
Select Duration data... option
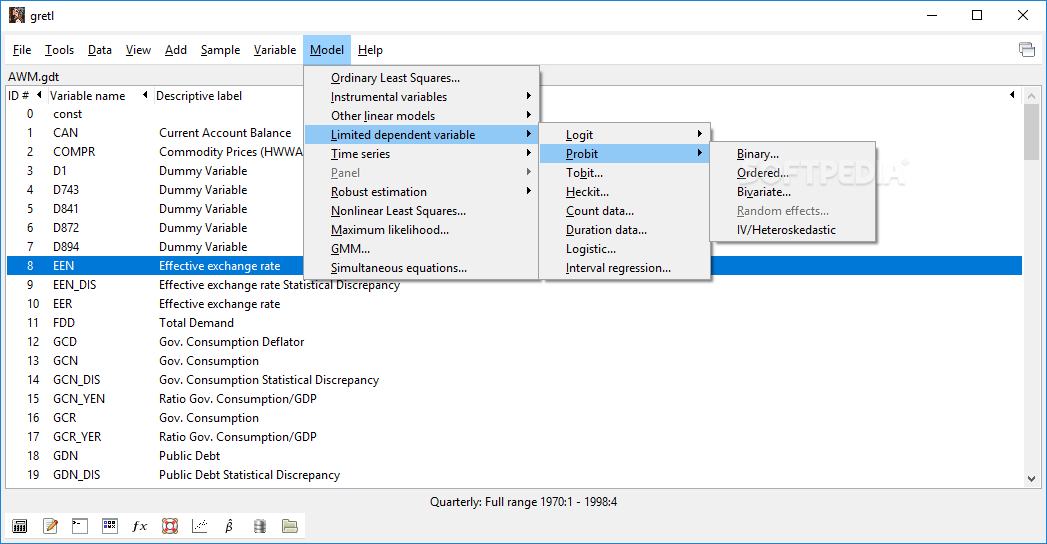point(624,230)
